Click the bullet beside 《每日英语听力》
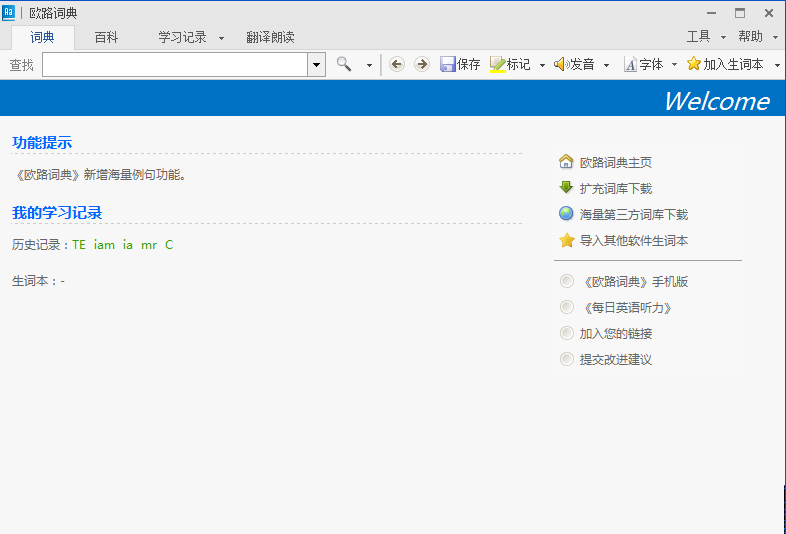The width and height of the screenshot is (786, 534). [x=566, y=307]
